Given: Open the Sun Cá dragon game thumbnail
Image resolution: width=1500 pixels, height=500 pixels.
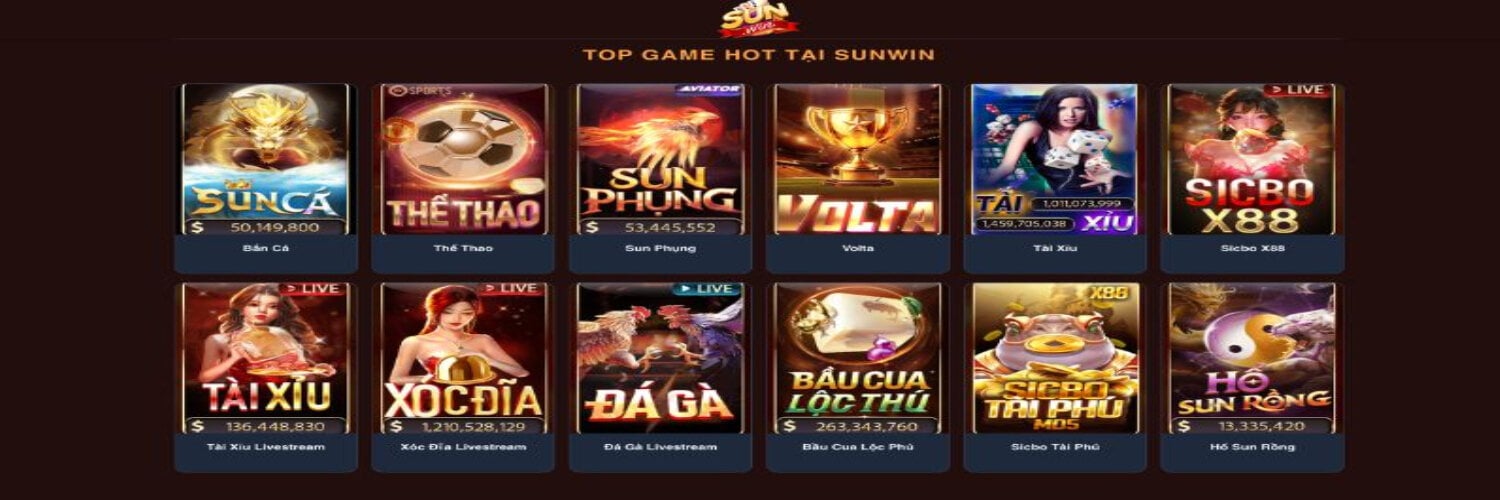Looking at the screenshot, I should click(266, 159).
